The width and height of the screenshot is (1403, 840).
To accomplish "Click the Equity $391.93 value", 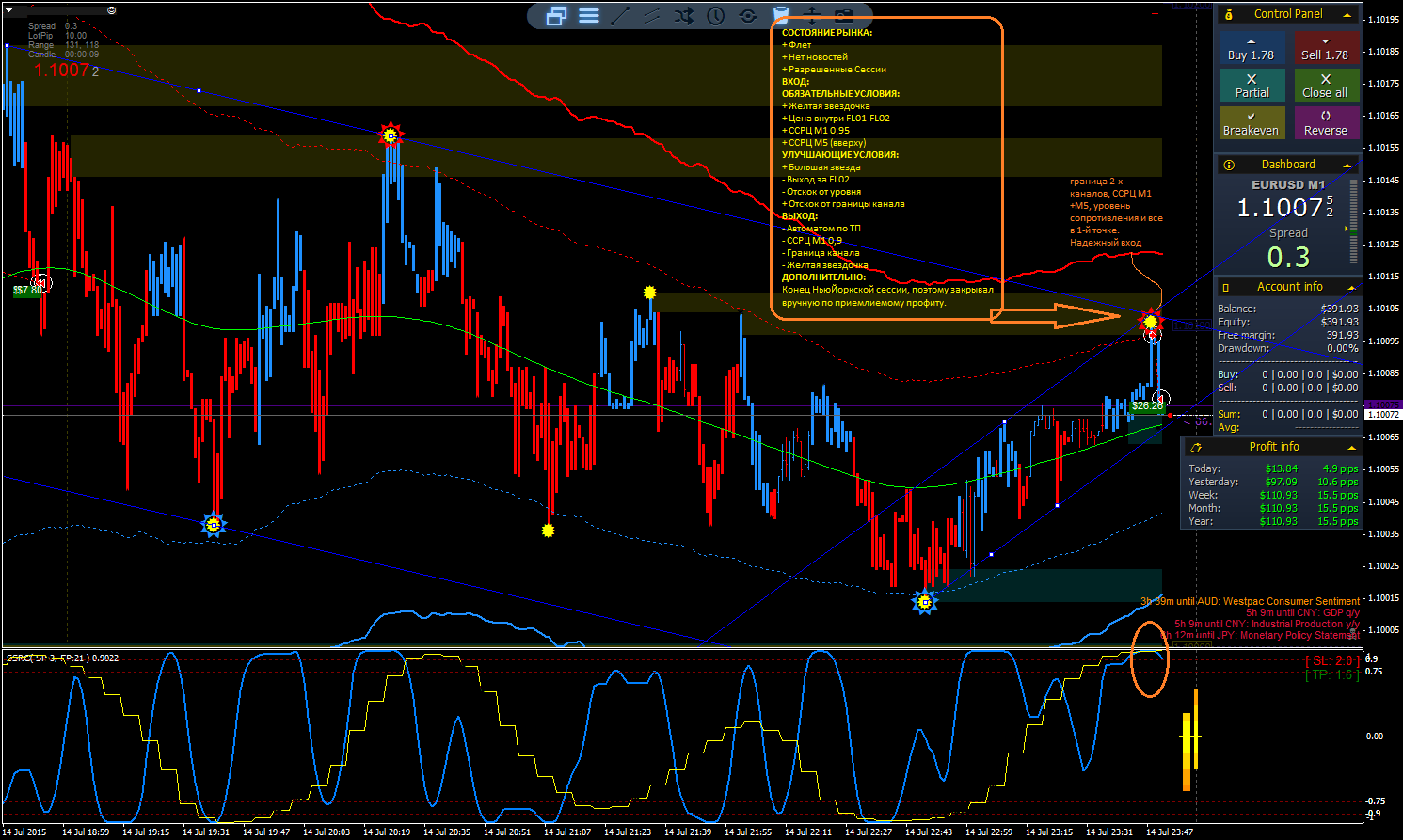I will pos(1339,322).
